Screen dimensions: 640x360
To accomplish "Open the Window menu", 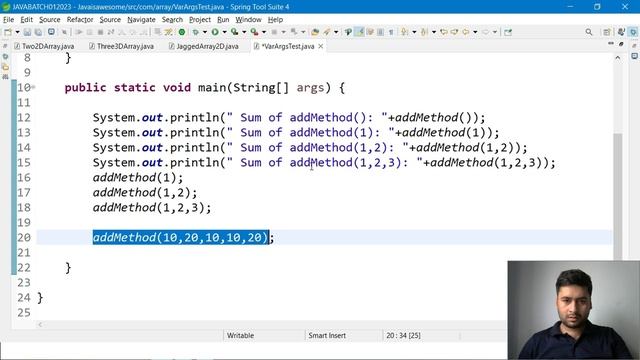I will tap(248, 20).
